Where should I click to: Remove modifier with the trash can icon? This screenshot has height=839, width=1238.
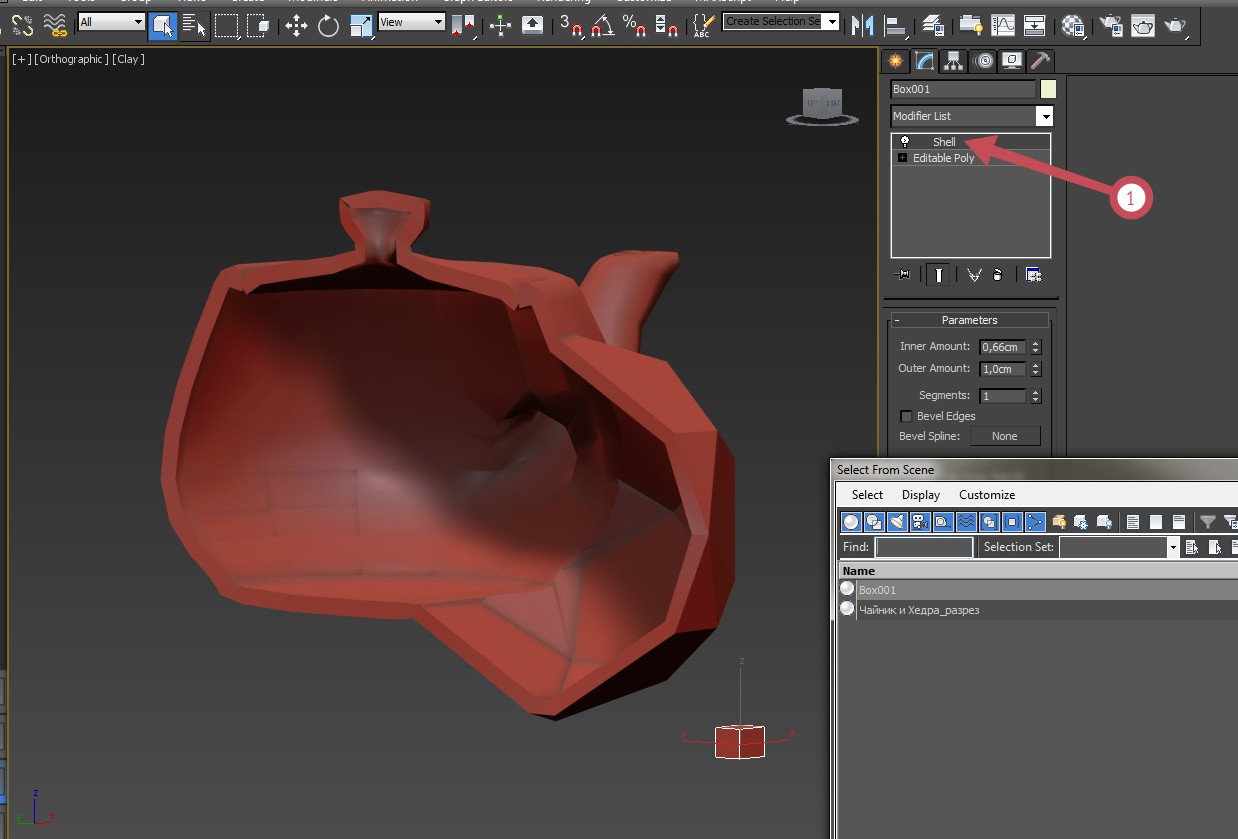(x=998, y=275)
